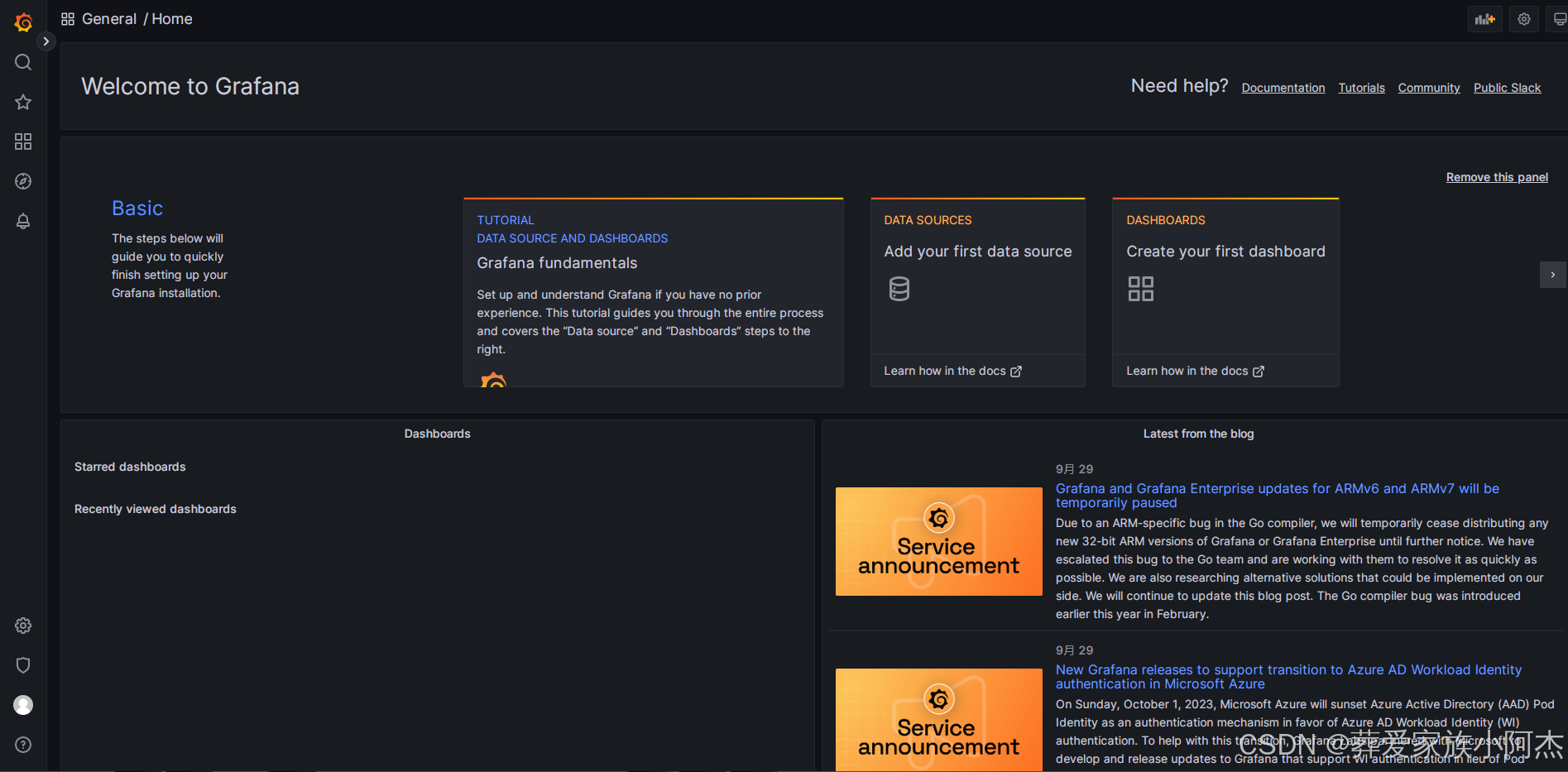Open the Server Admin shield icon
The height and width of the screenshot is (772, 1568).
pyautogui.click(x=23, y=665)
